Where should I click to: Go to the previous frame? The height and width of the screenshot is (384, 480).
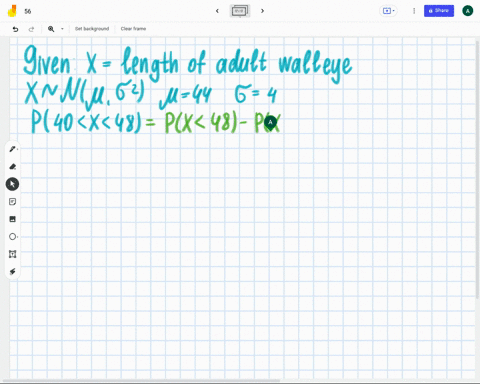(217, 11)
